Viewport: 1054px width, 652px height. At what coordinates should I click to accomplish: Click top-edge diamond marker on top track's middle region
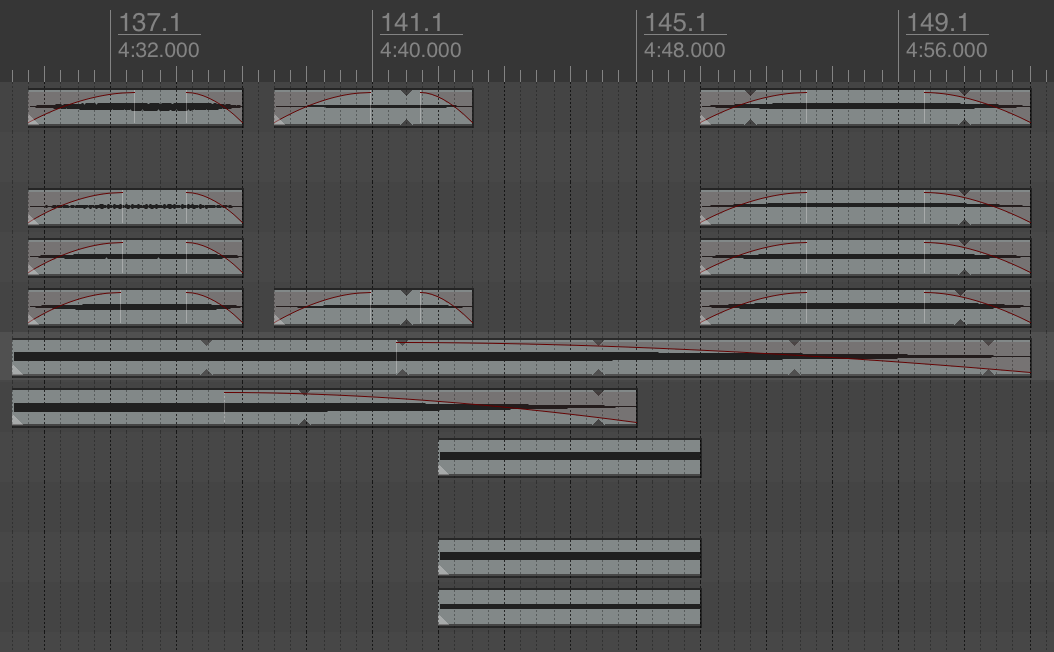tap(405, 93)
